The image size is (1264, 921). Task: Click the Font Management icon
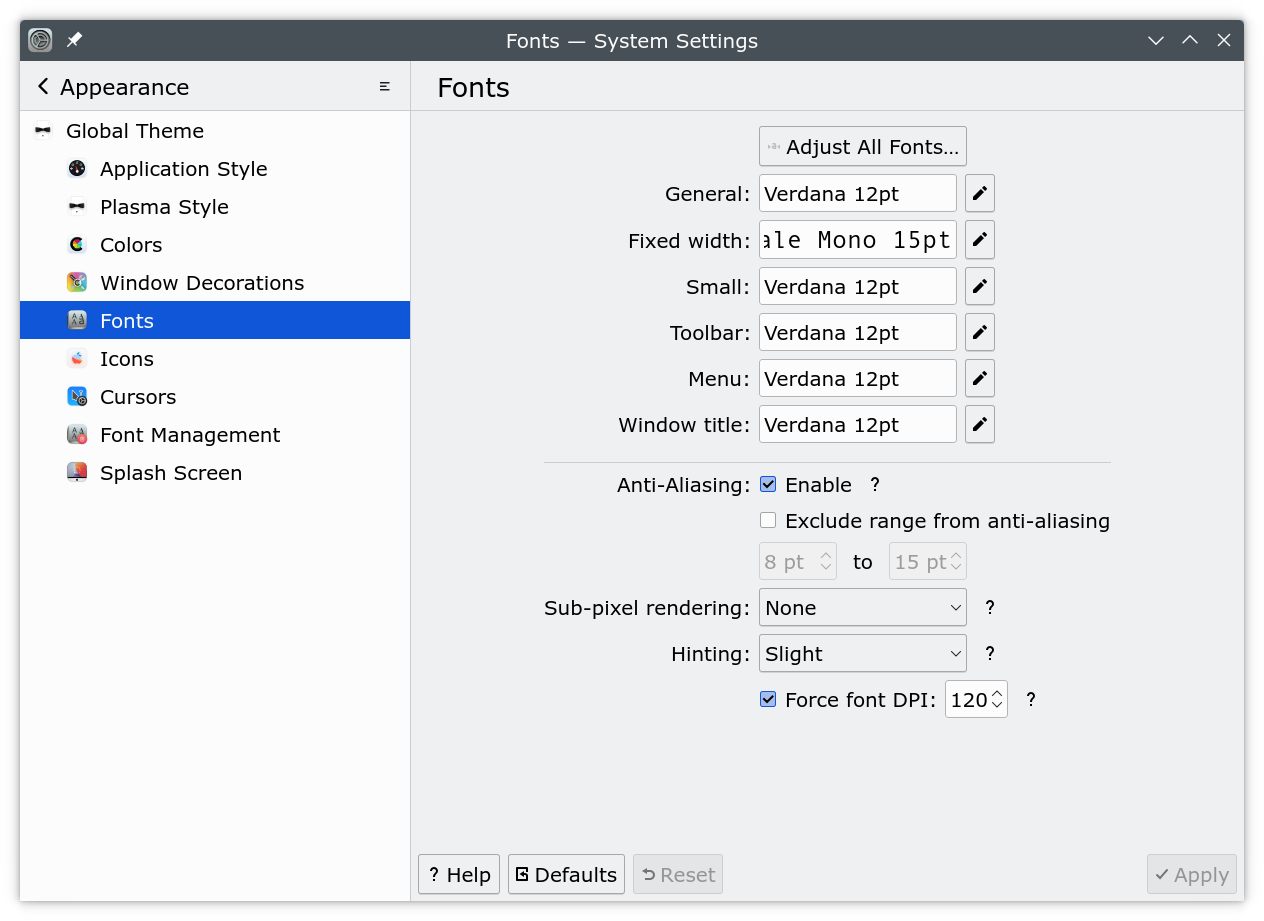pyautogui.click(x=77, y=435)
